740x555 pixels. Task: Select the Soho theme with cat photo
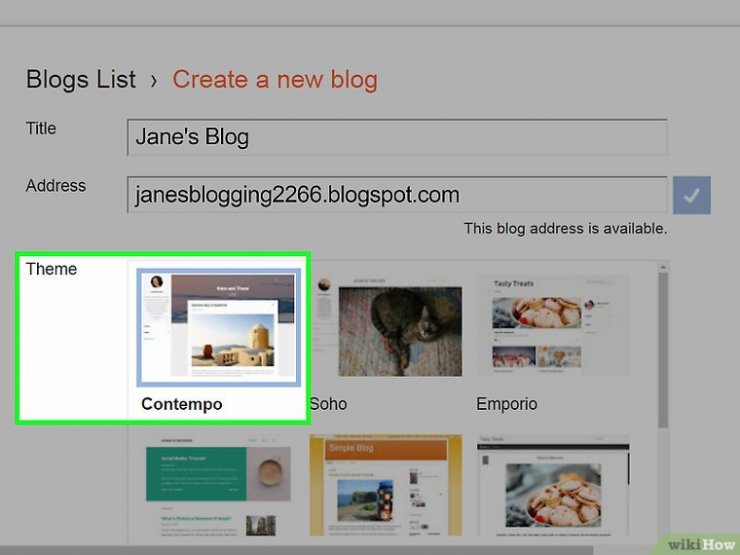388,328
